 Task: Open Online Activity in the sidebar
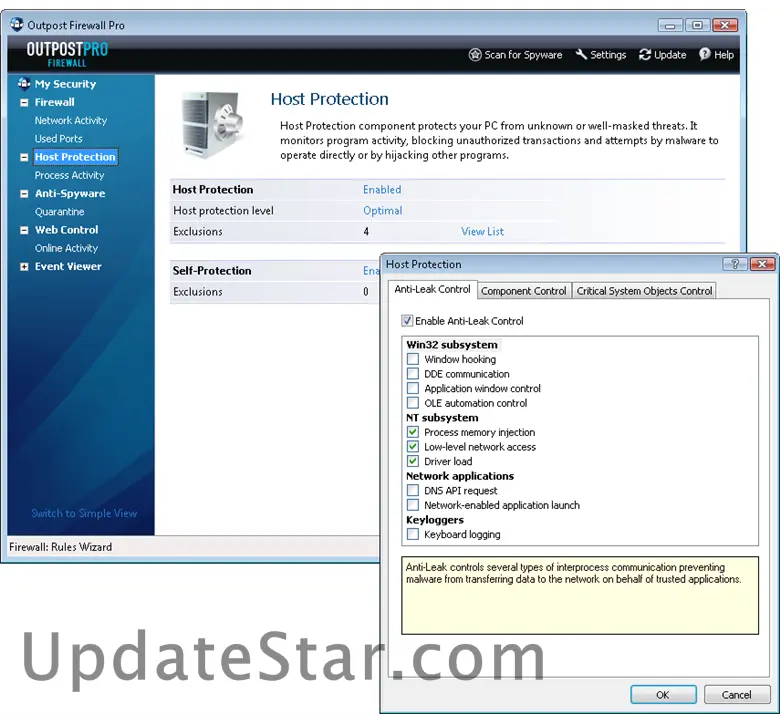(66, 248)
